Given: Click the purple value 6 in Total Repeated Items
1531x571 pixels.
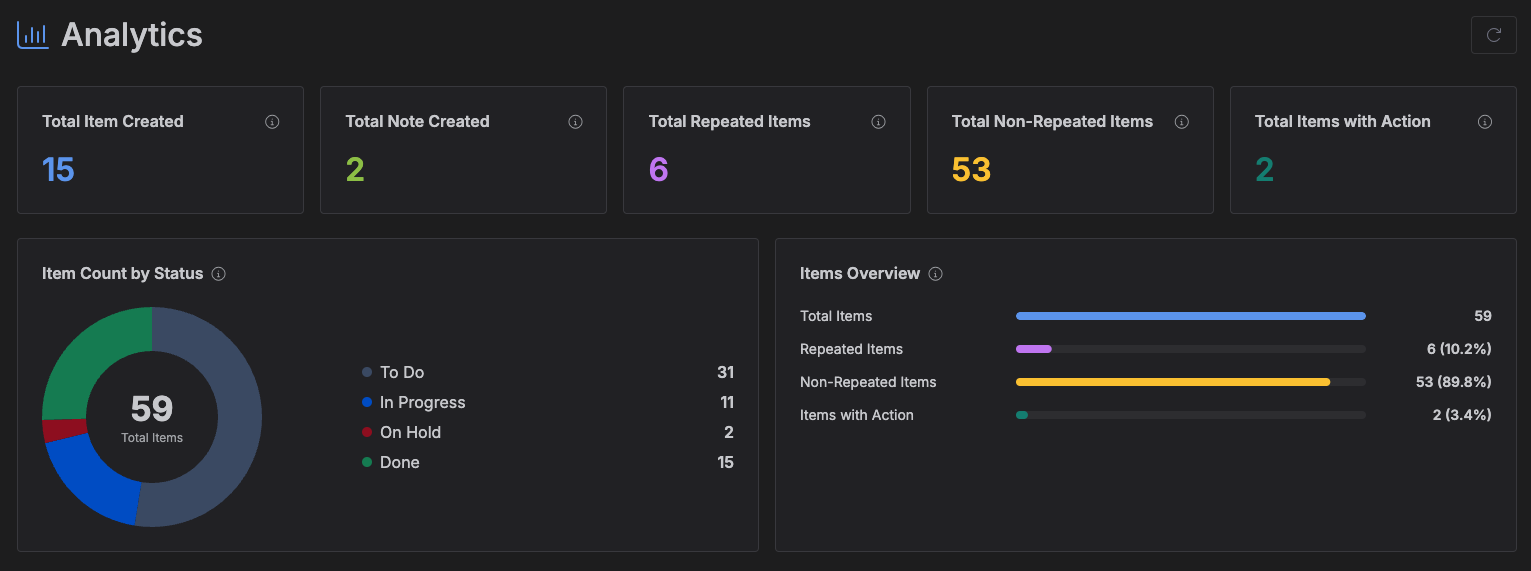Looking at the screenshot, I should click(x=658, y=169).
